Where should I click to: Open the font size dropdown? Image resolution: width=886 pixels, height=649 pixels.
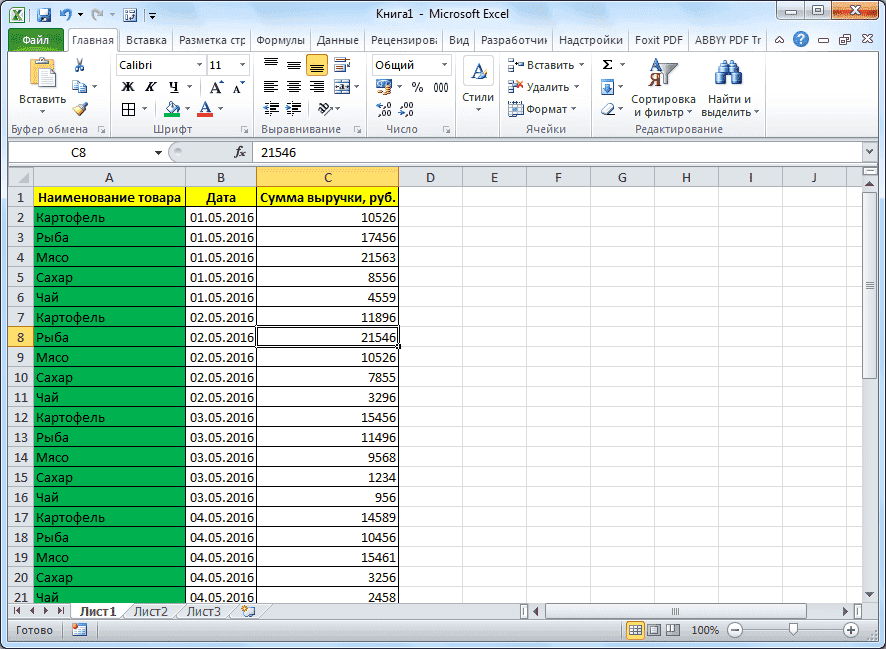click(x=241, y=64)
